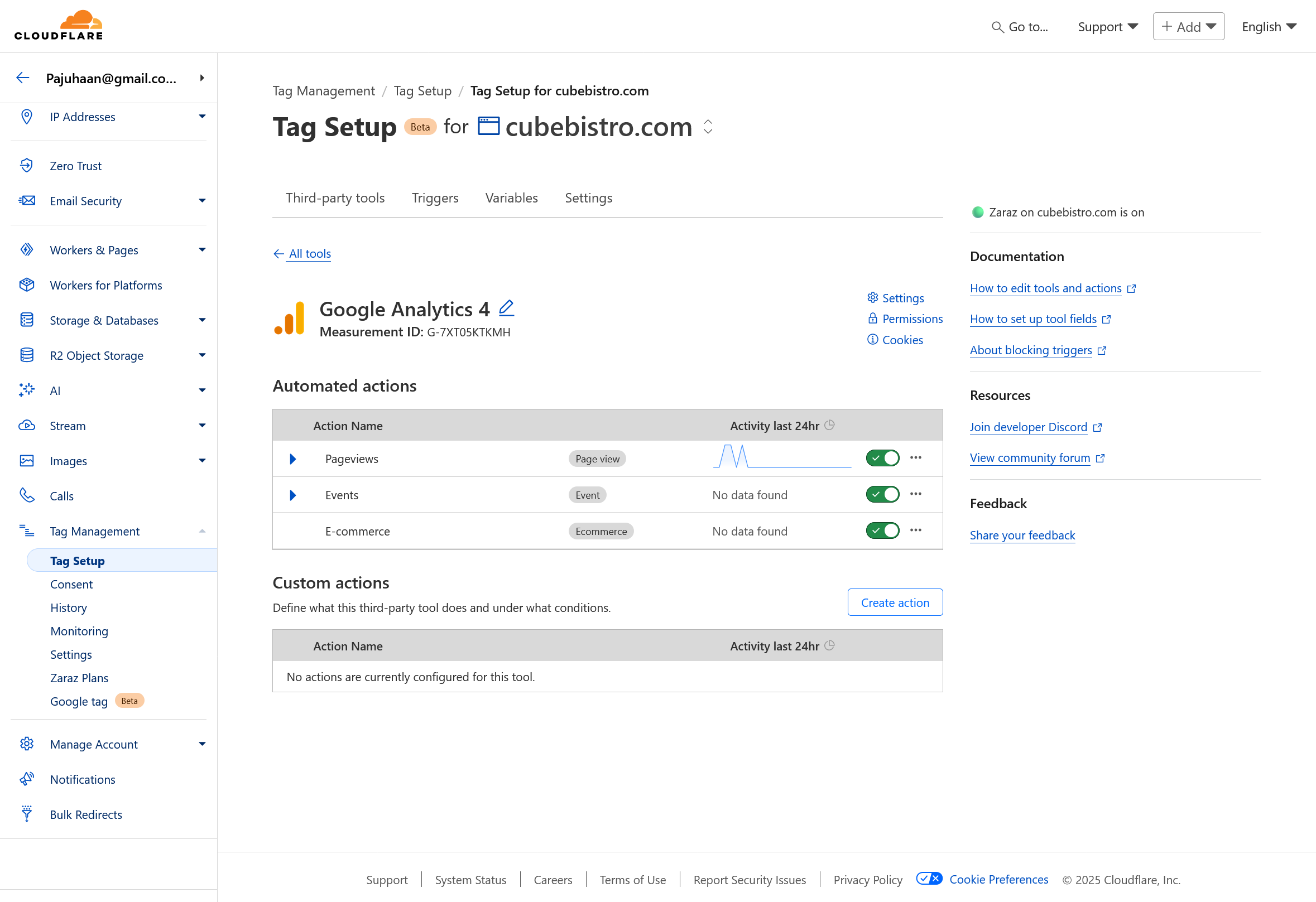Disable the Events action toggle
This screenshot has width=1316, height=902.
[x=882, y=494]
